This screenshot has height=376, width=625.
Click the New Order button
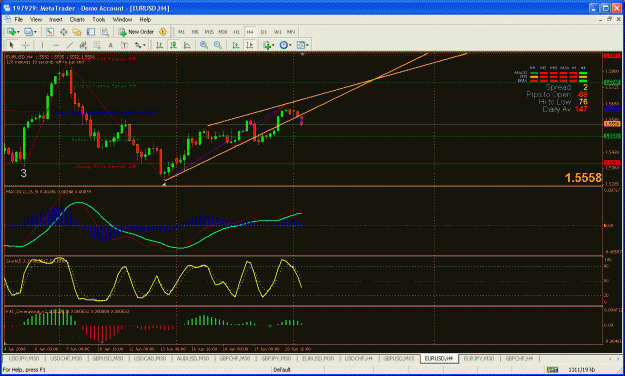[x=136, y=32]
